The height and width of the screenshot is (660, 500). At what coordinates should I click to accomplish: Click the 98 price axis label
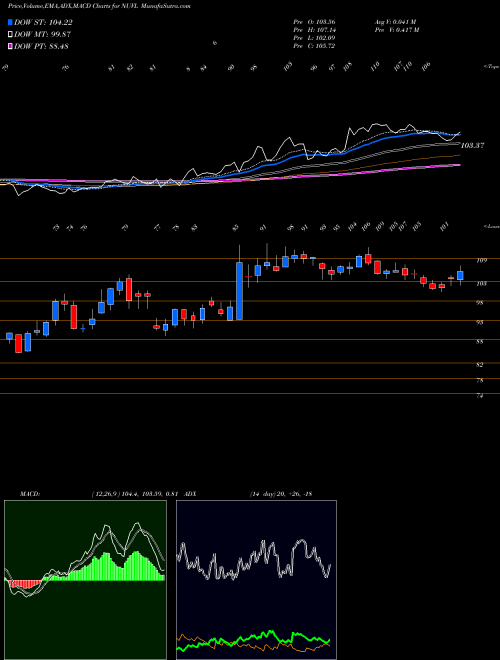pyautogui.click(x=480, y=303)
